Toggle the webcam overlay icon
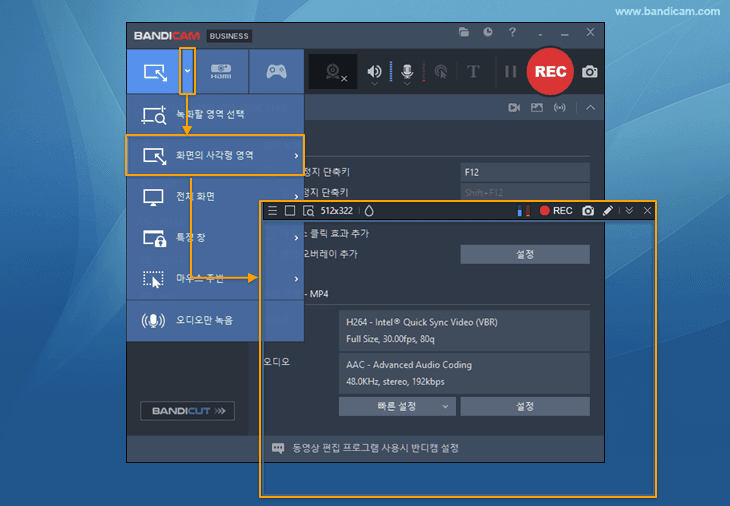730x506 pixels. [333, 72]
